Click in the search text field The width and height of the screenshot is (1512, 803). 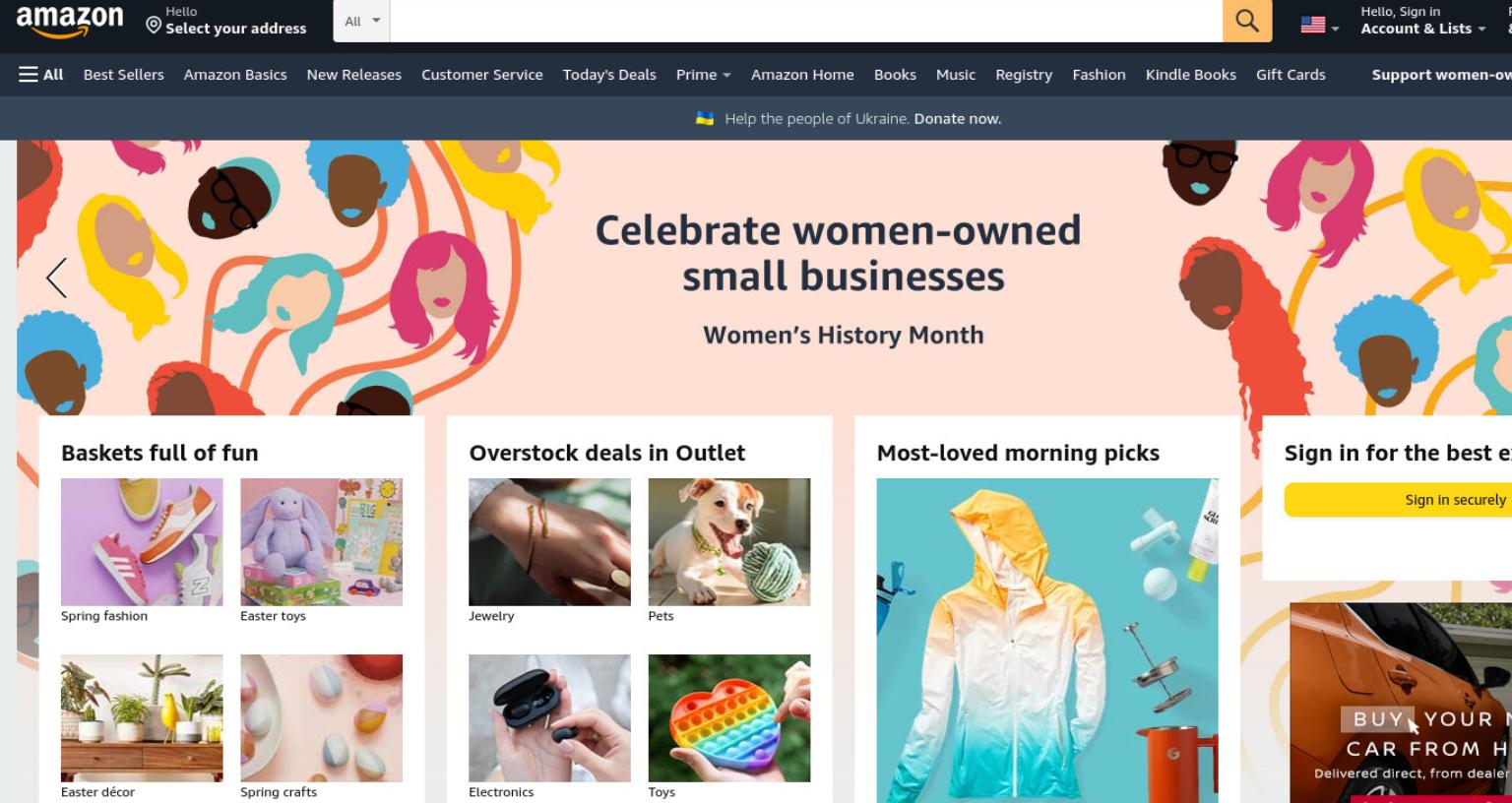806,21
